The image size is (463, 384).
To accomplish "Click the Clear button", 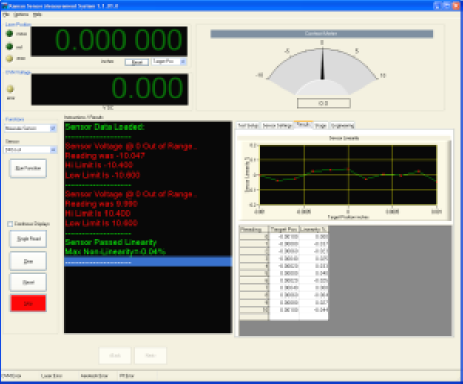I will (28, 261).
